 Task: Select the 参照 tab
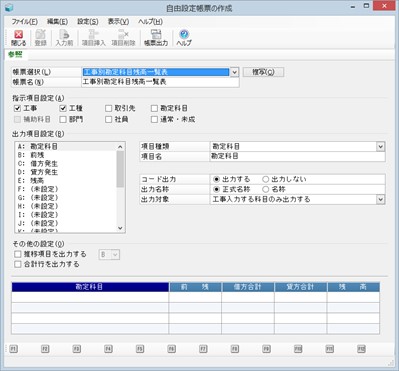click(15, 55)
